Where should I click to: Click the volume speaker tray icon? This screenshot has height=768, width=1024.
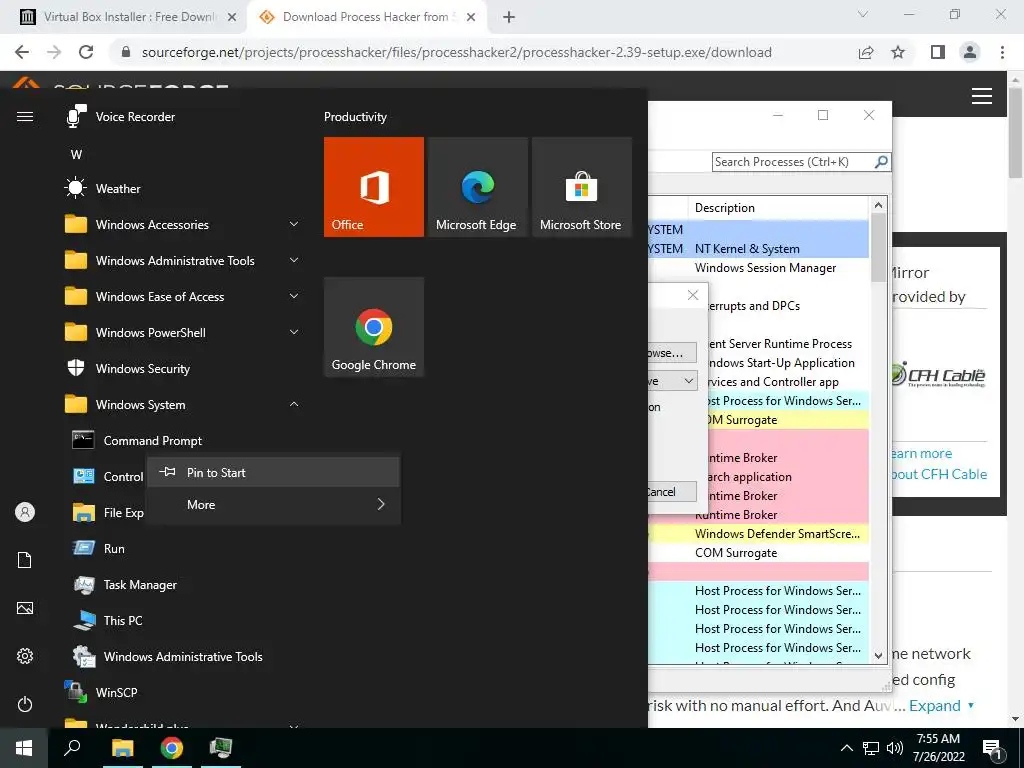coord(895,748)
